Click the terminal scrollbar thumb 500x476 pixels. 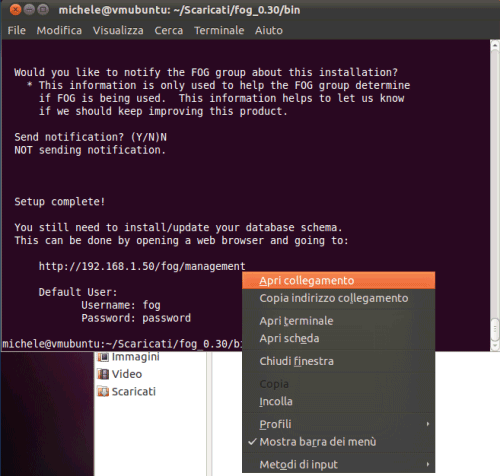495,330
